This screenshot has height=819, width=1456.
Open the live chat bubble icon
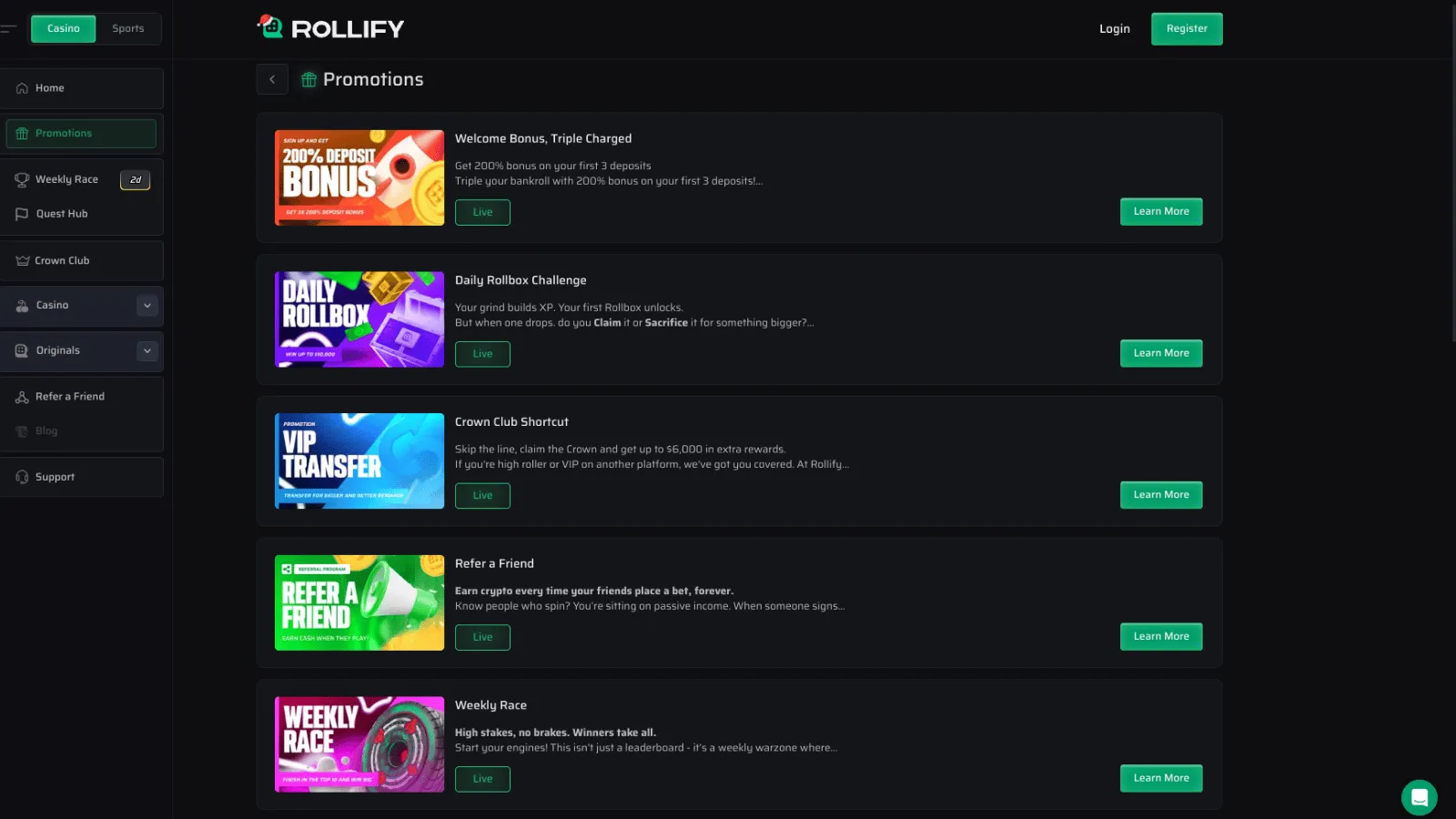[x=1419, y=798]
